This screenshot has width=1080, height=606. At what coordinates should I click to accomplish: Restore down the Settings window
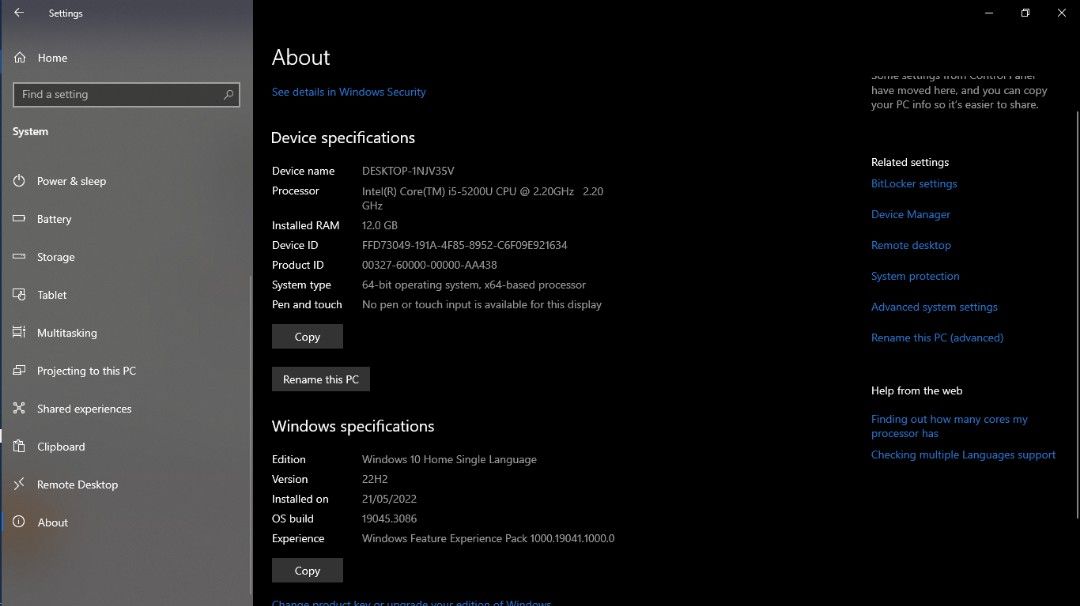[x=1025, y=12]
